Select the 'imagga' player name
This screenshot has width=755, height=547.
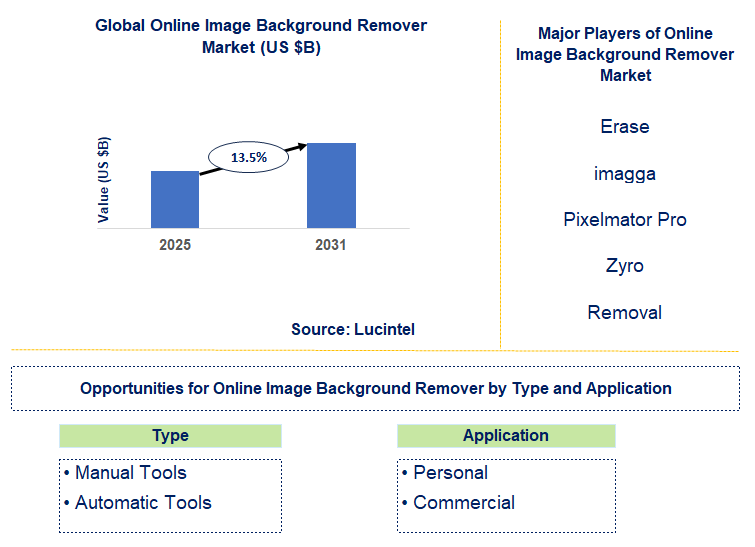625,173
